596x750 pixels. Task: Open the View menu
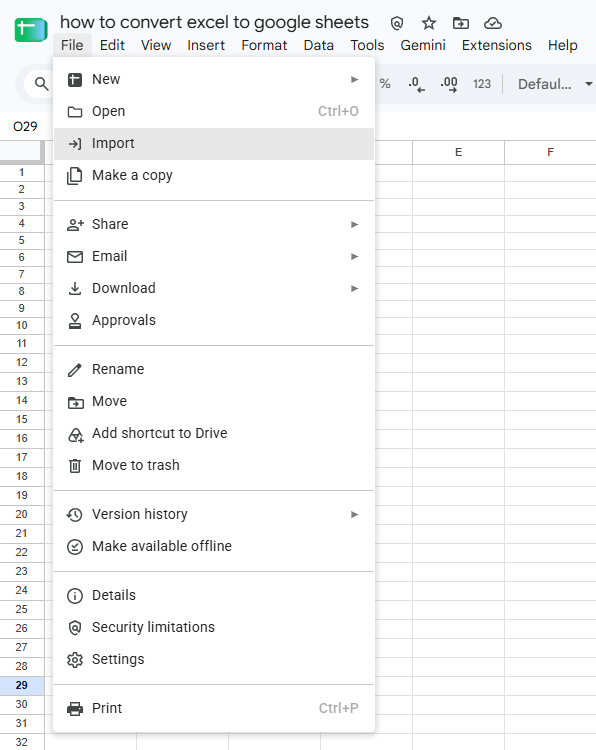click(x=156, y=45)
